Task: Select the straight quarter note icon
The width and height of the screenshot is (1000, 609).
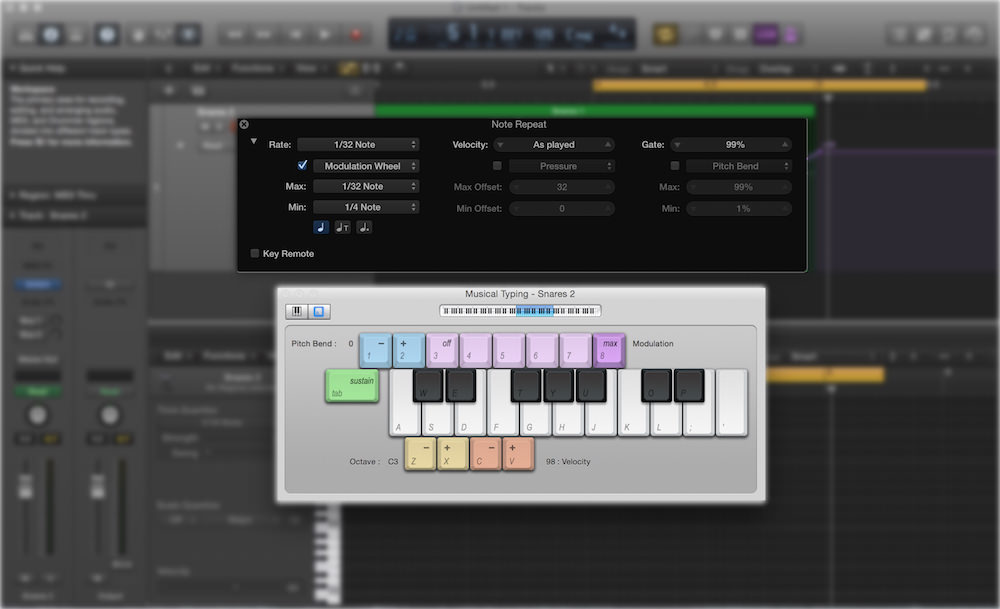Action: point(321,227)
